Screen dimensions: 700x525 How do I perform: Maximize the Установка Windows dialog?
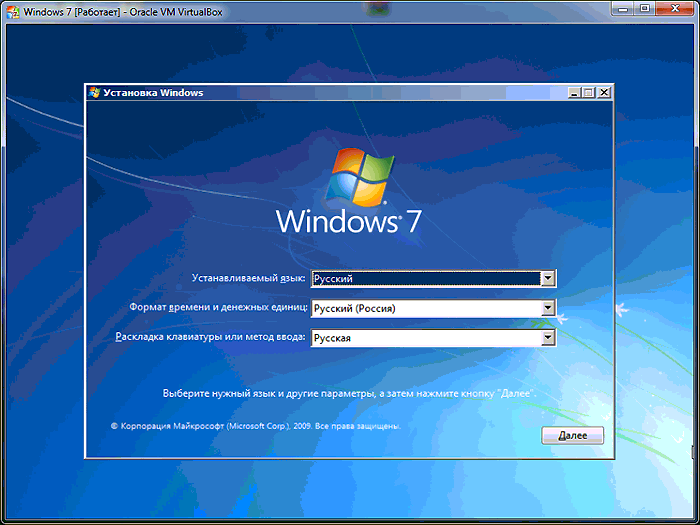pos(589,93)
